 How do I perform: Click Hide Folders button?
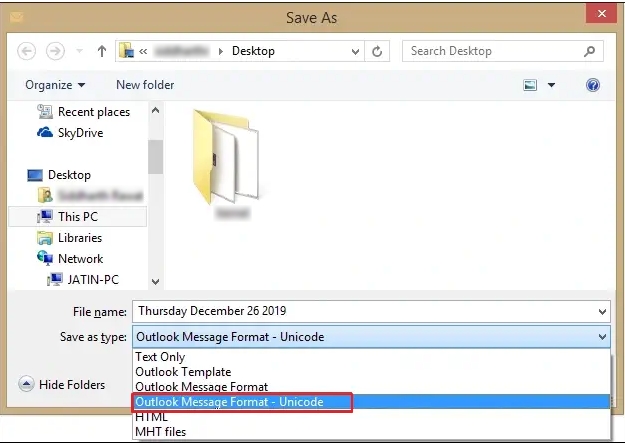[x=62, y=385]
